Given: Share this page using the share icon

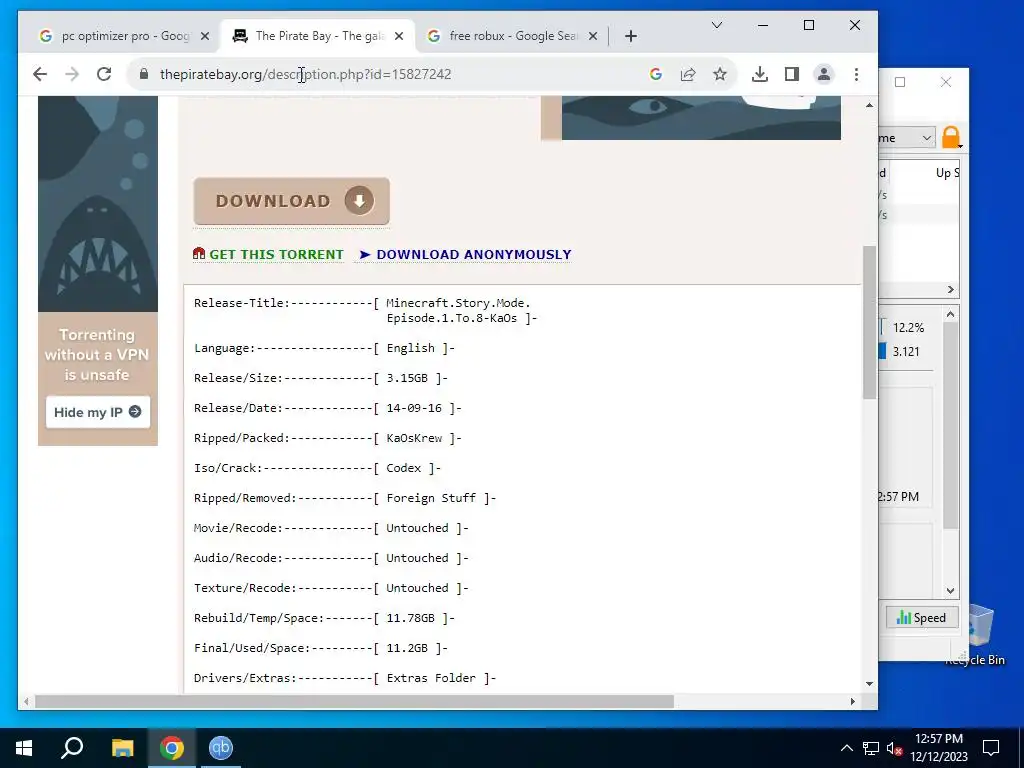Looking at the screenshot, I should click(x=688, y=74).
